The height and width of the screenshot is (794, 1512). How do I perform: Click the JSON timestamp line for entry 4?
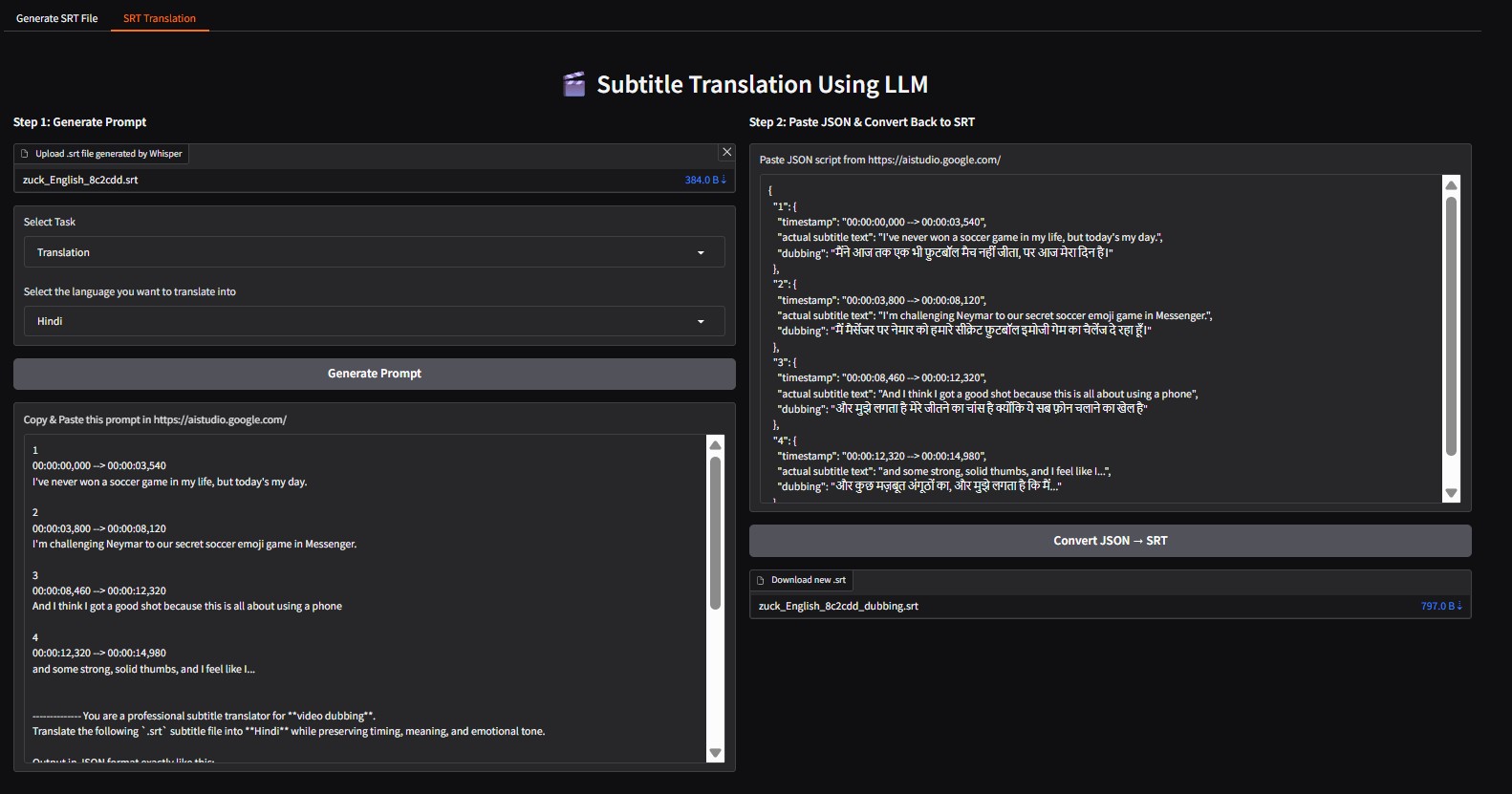pos(881,456)
